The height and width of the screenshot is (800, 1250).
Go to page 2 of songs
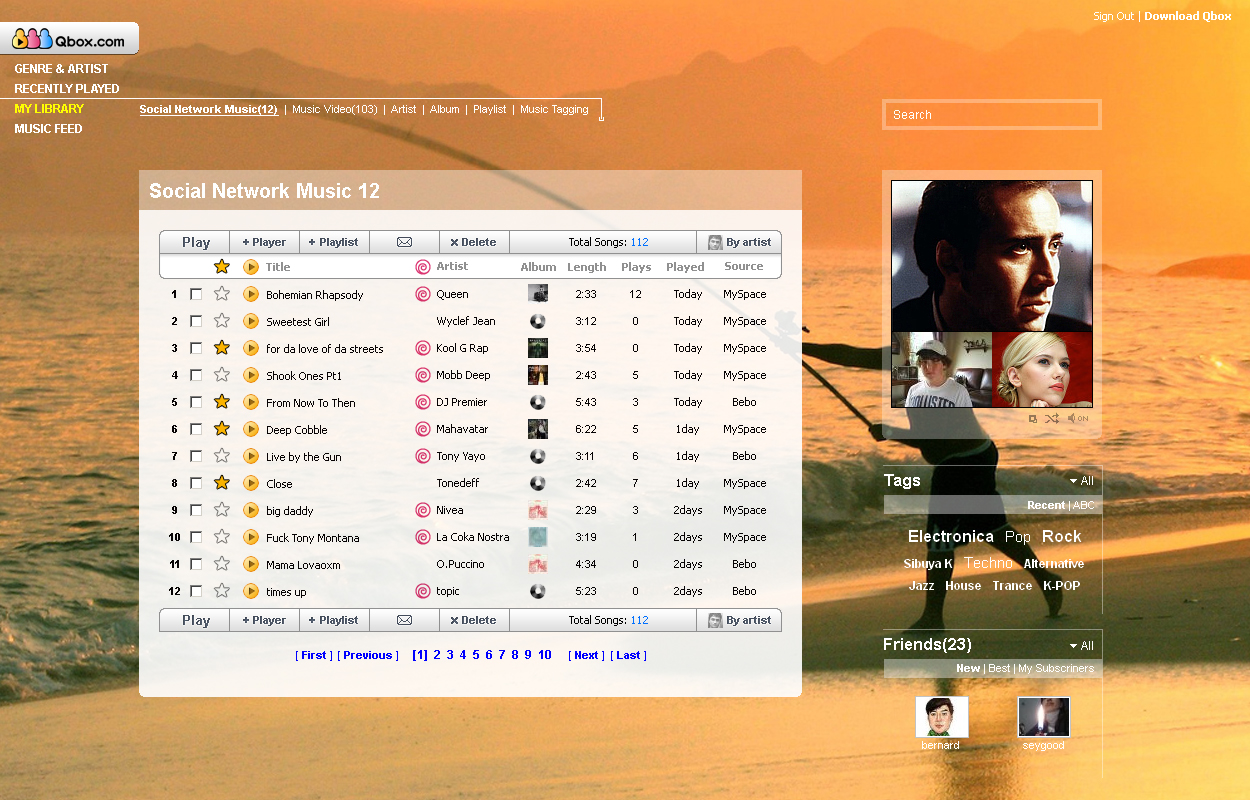pos(437,655)
